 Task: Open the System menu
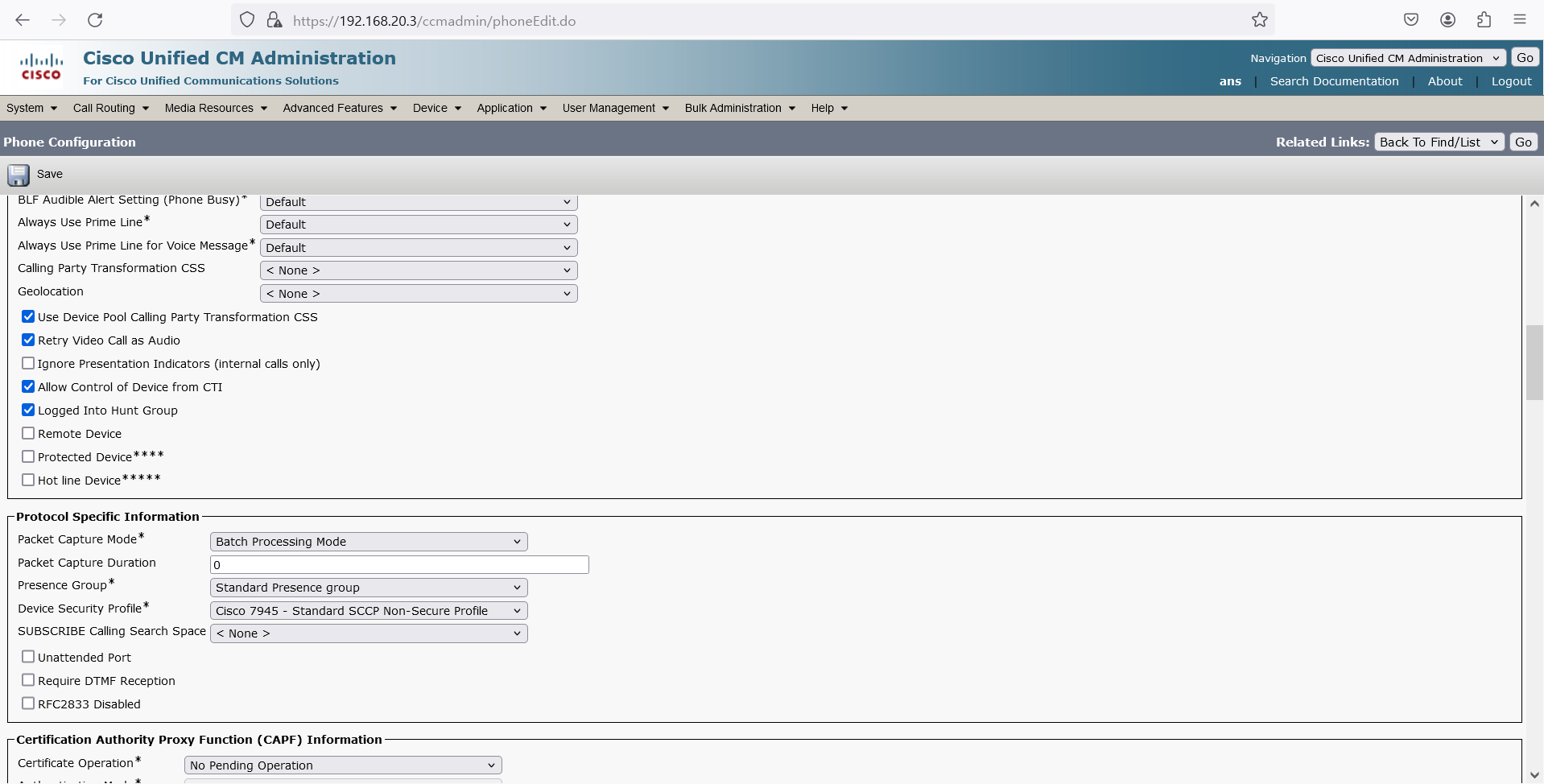click(x=31, y=108)
